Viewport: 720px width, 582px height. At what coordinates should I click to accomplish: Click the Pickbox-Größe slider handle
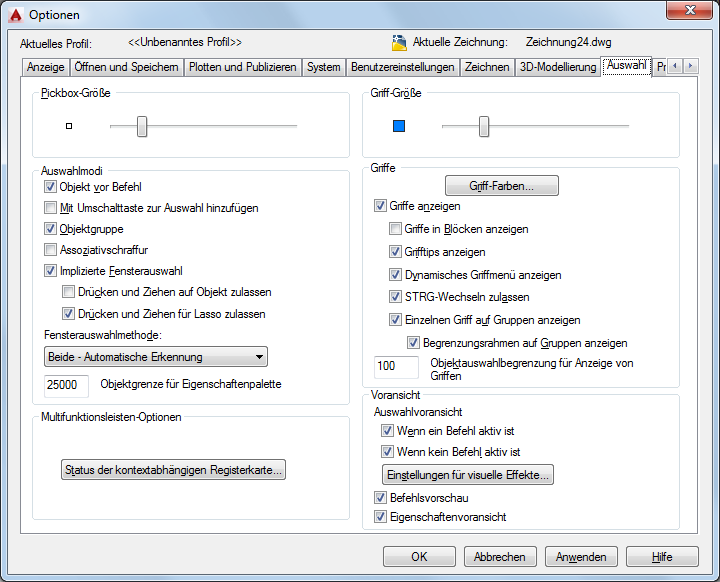[x=142, y=126]
